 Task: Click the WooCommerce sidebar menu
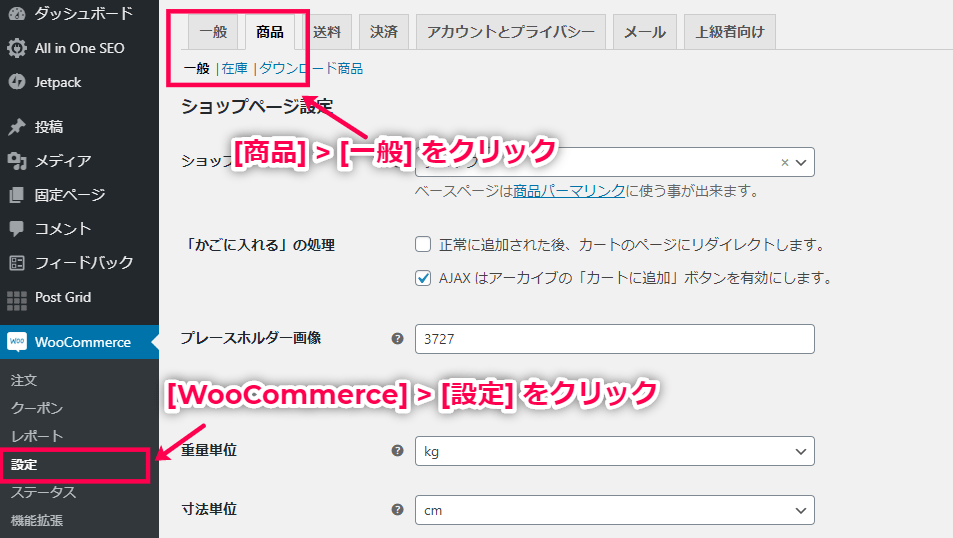point(79,342)
